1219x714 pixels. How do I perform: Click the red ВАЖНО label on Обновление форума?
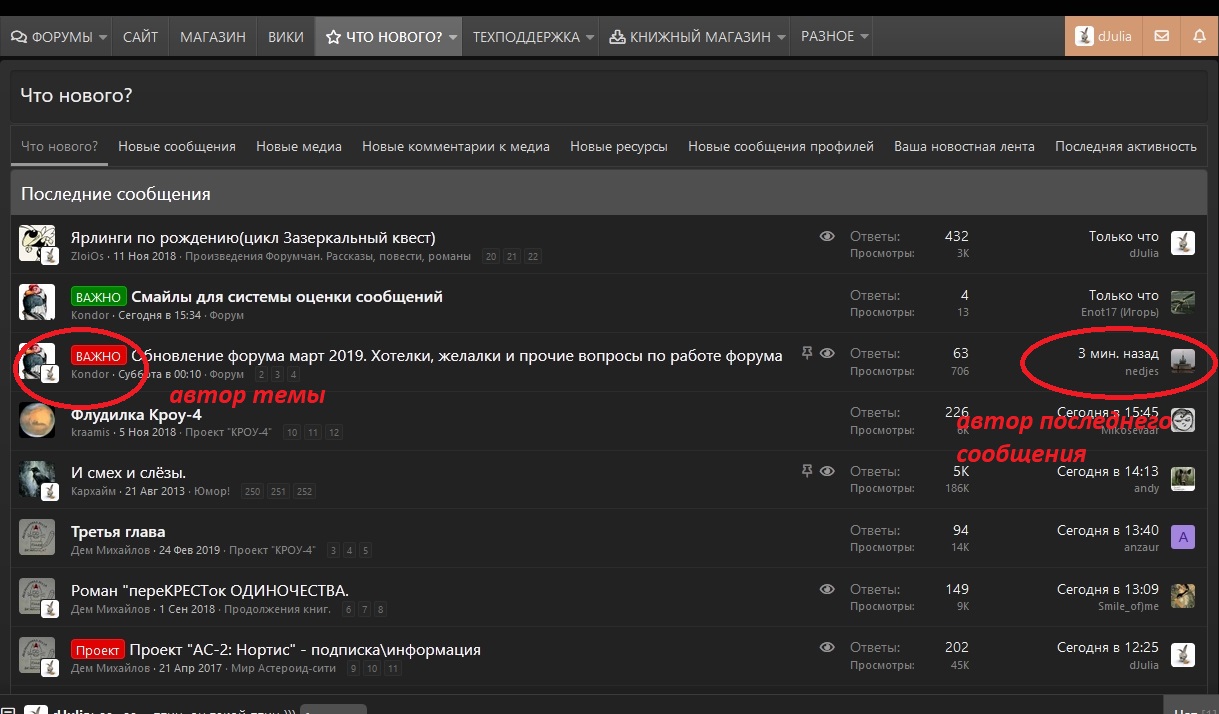click(x=98, y=356)
